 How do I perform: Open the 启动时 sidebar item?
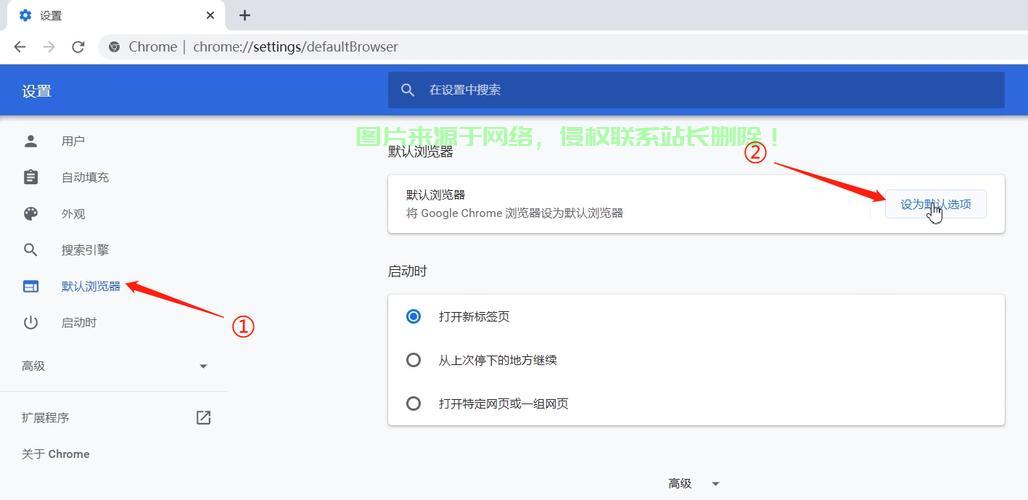pos(79,322)
